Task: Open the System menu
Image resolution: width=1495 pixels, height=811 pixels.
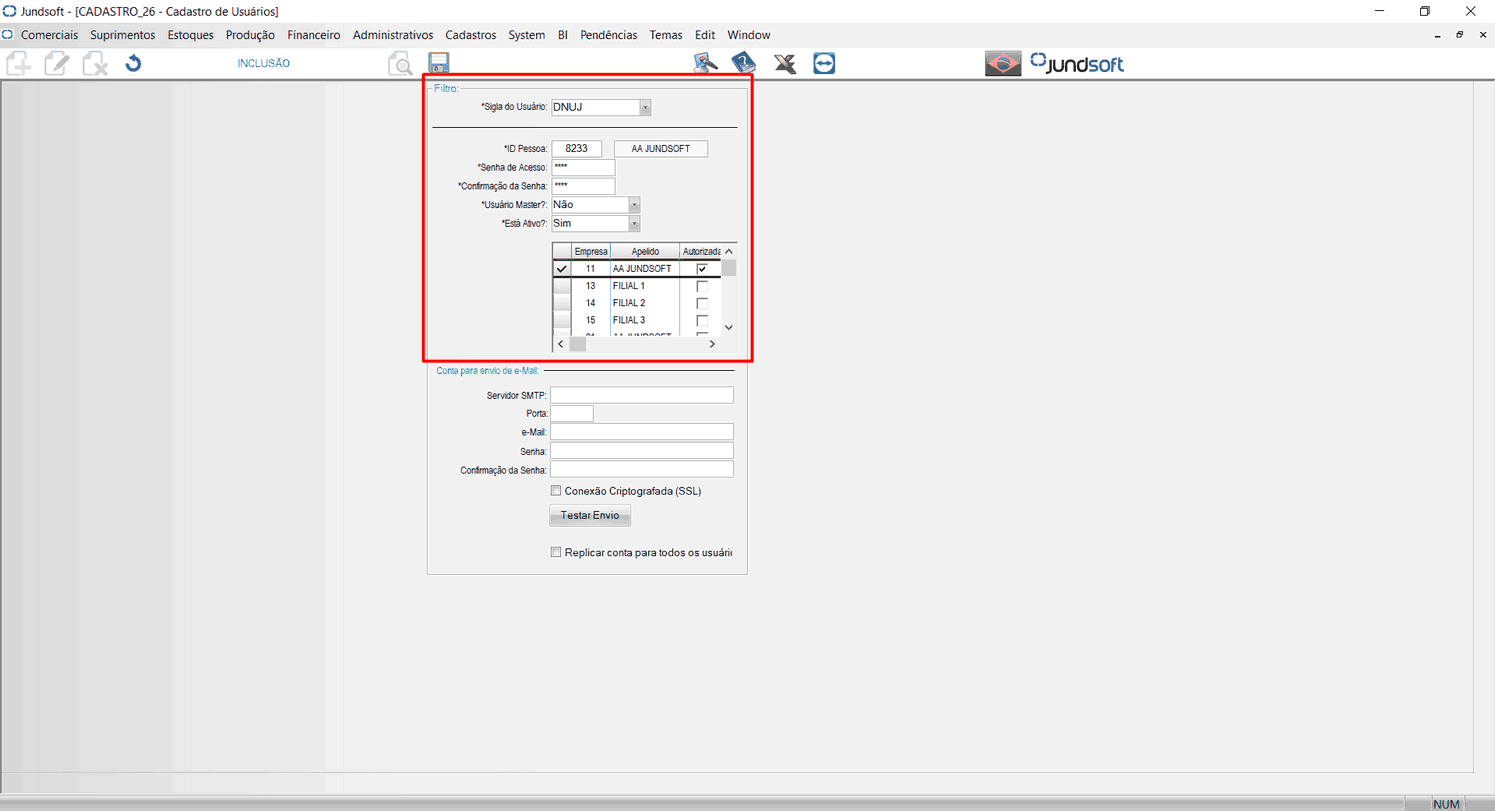Action: pos(527,35)
